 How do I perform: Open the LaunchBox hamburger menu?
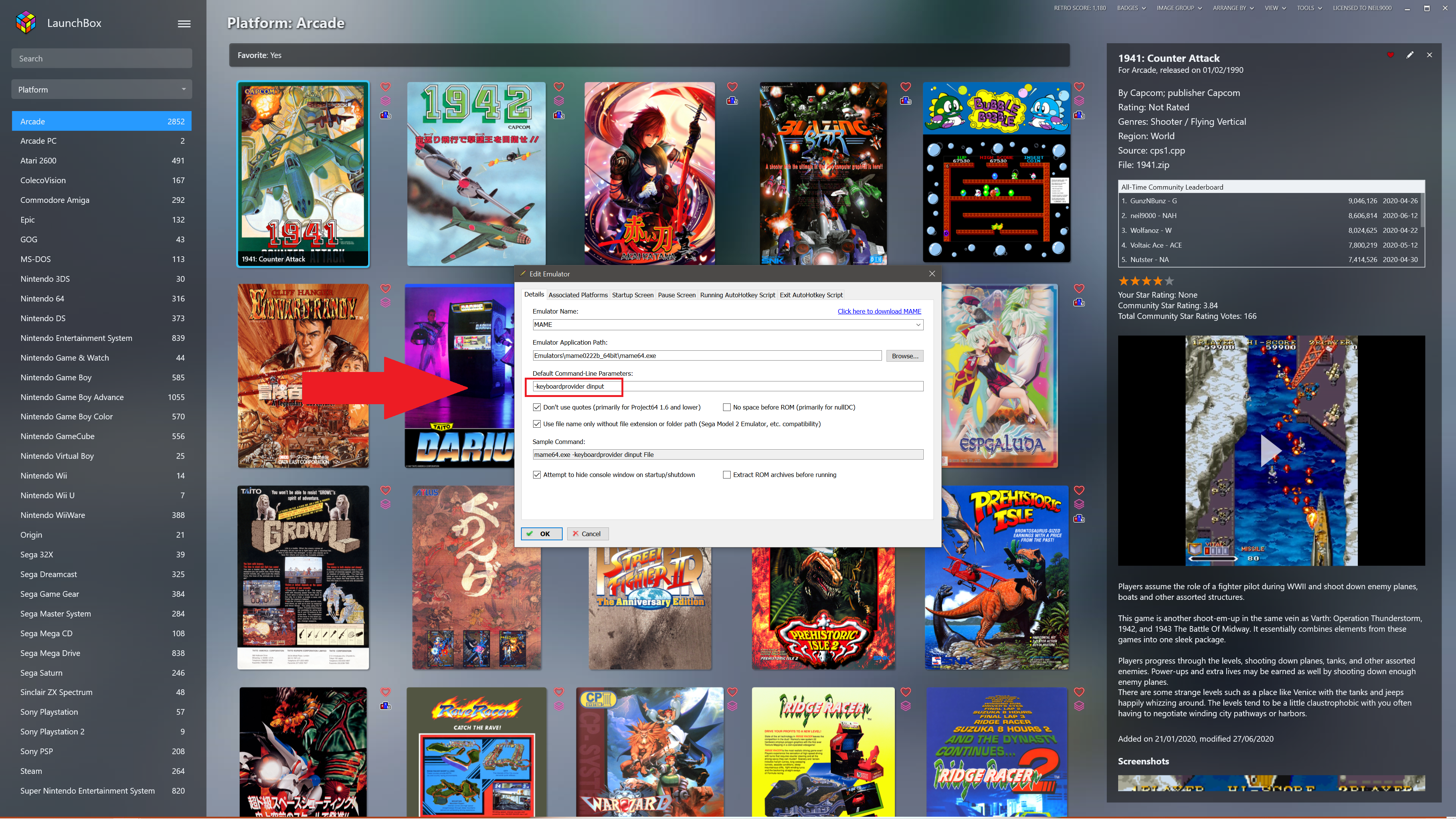pyautogui.click(x=184, y=24)
